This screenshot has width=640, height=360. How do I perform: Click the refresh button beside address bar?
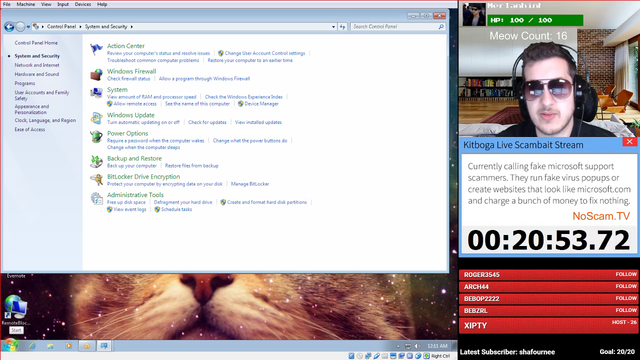(342, 27)
